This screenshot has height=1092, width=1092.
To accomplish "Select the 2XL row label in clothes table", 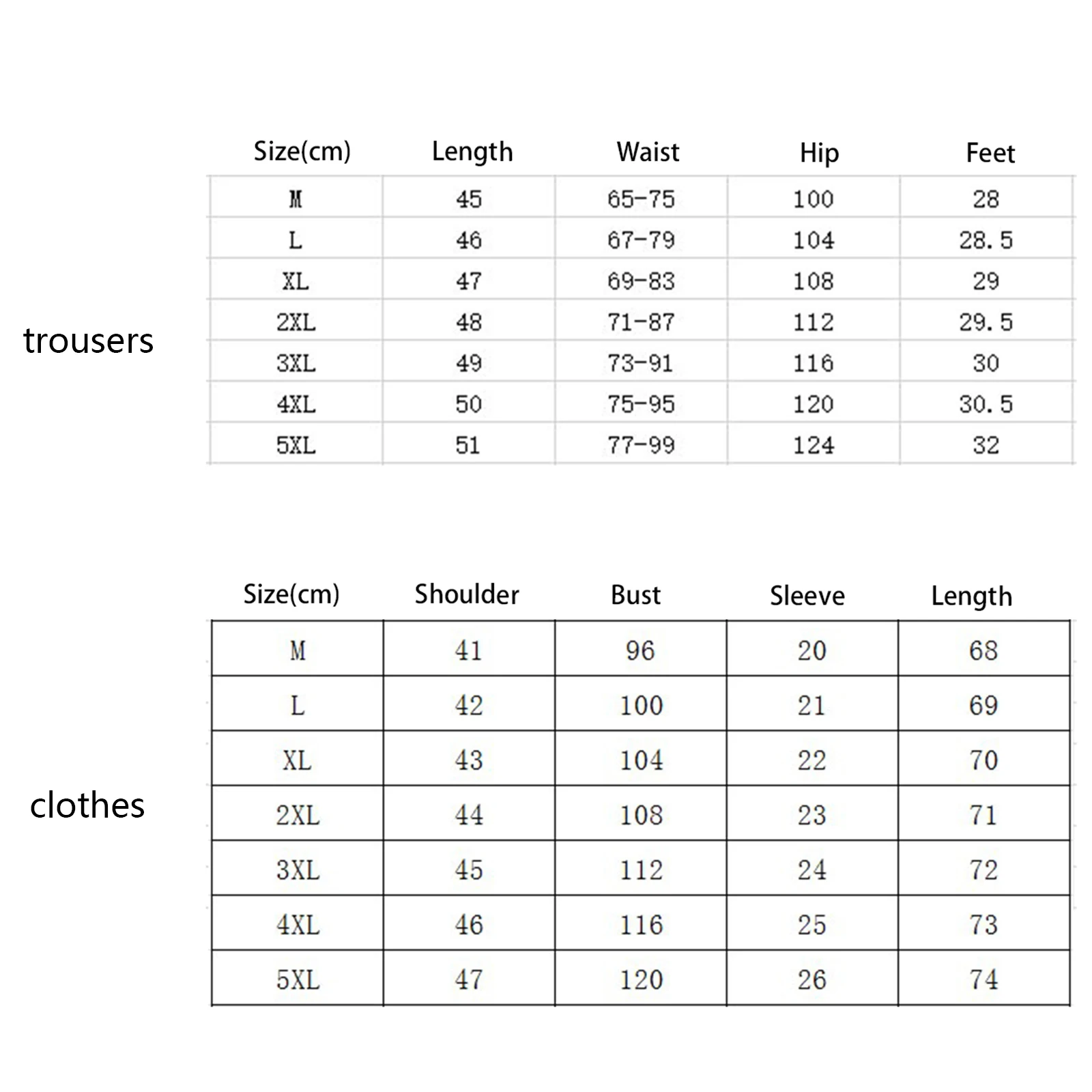I will pyautogui.click(x=298, y=814).
